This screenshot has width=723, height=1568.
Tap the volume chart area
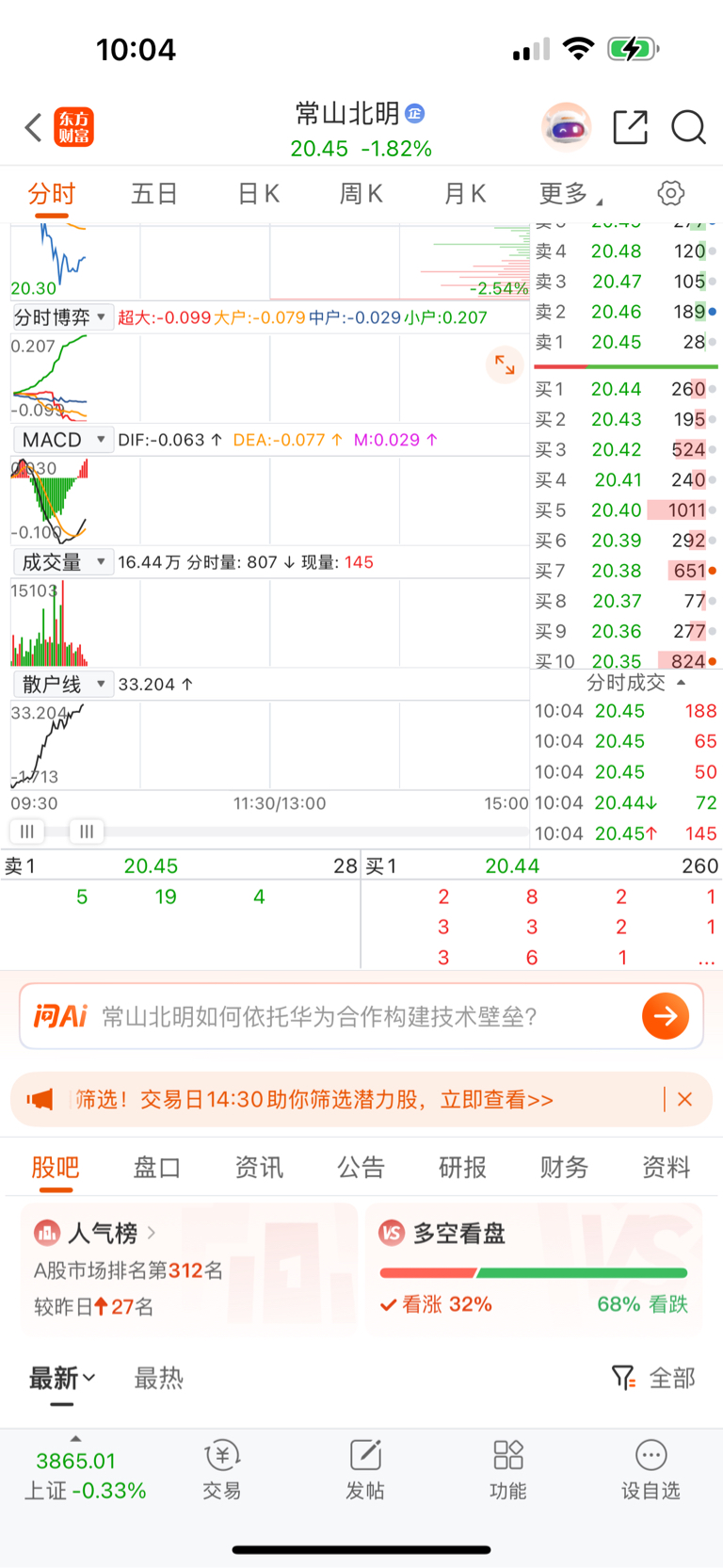coord(269,622)
